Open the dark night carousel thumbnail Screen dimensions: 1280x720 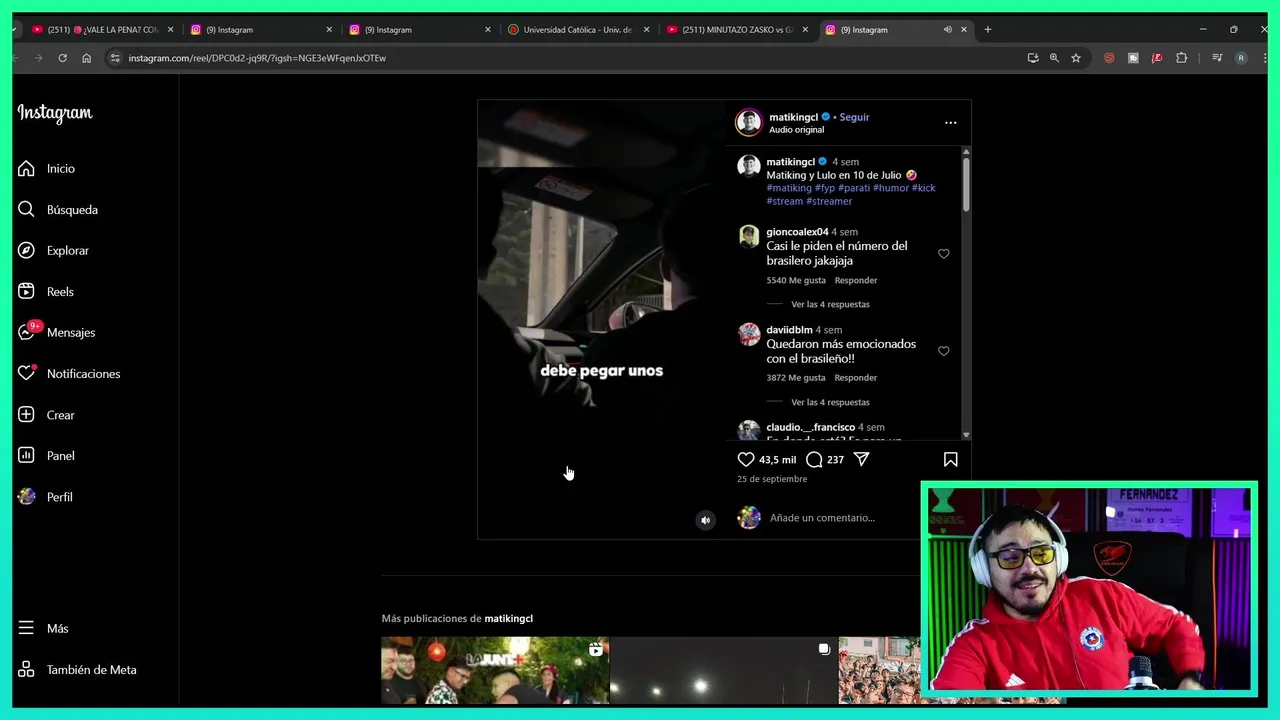[724, 671]
